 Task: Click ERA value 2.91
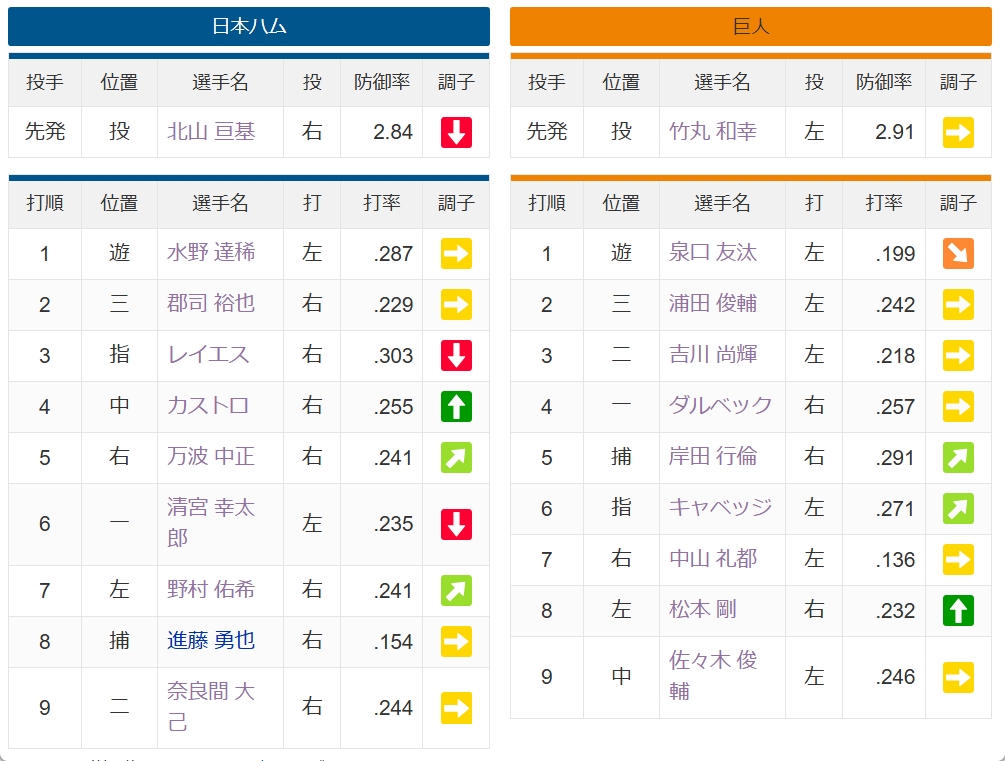point(895,132)
